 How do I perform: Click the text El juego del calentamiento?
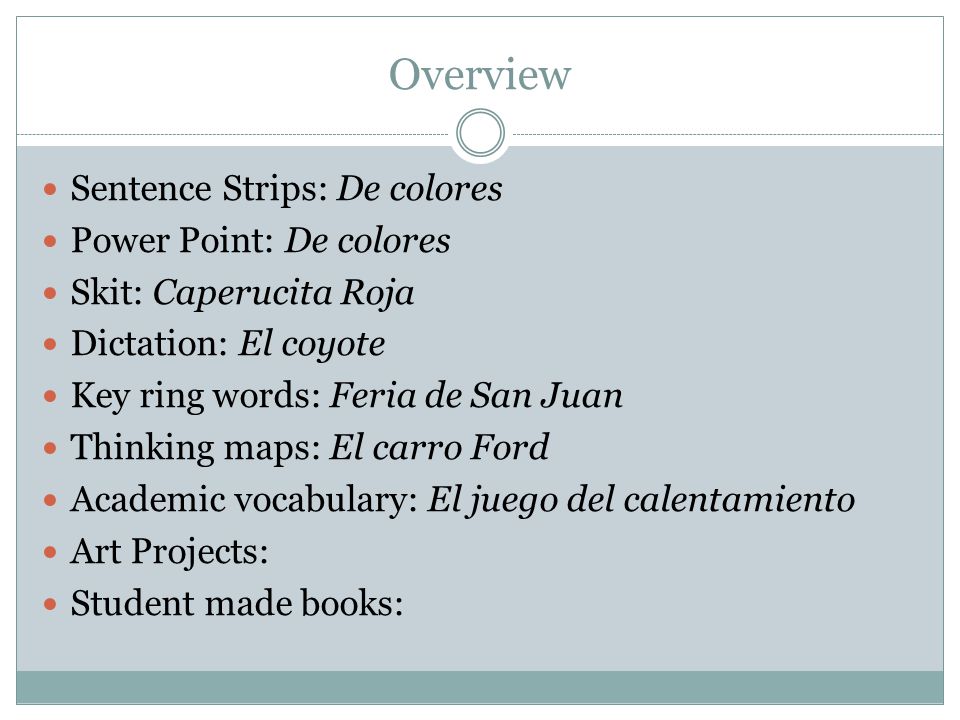coord(641,500)
